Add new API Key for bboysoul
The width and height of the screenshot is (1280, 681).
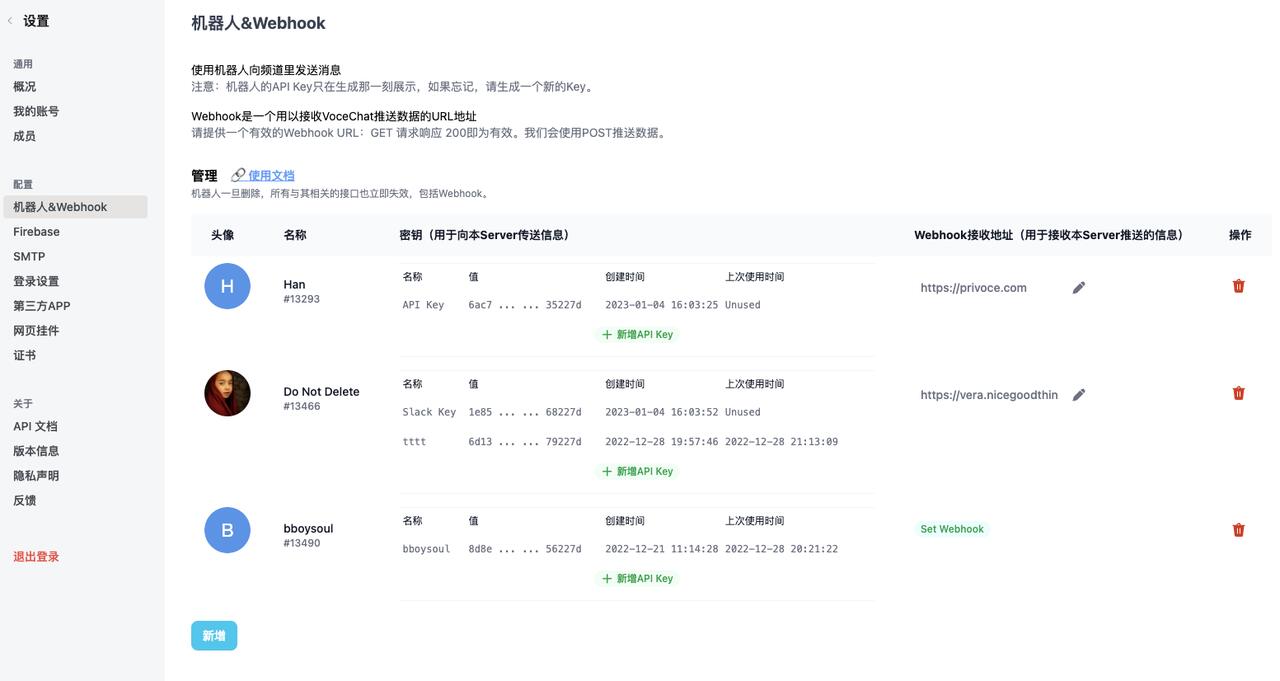click(x=638, y=578)
